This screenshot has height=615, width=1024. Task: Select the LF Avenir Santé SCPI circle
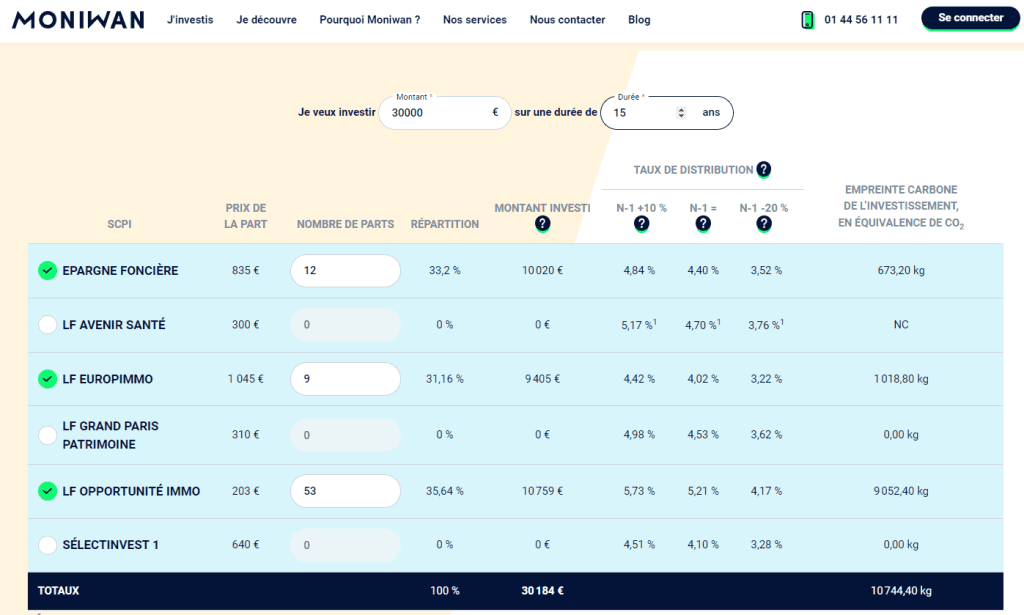47,324
